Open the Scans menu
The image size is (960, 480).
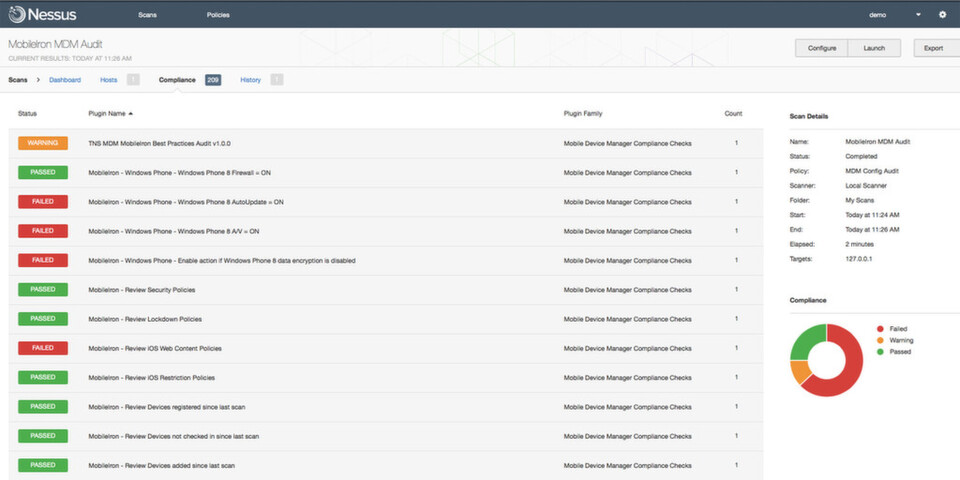148,15
